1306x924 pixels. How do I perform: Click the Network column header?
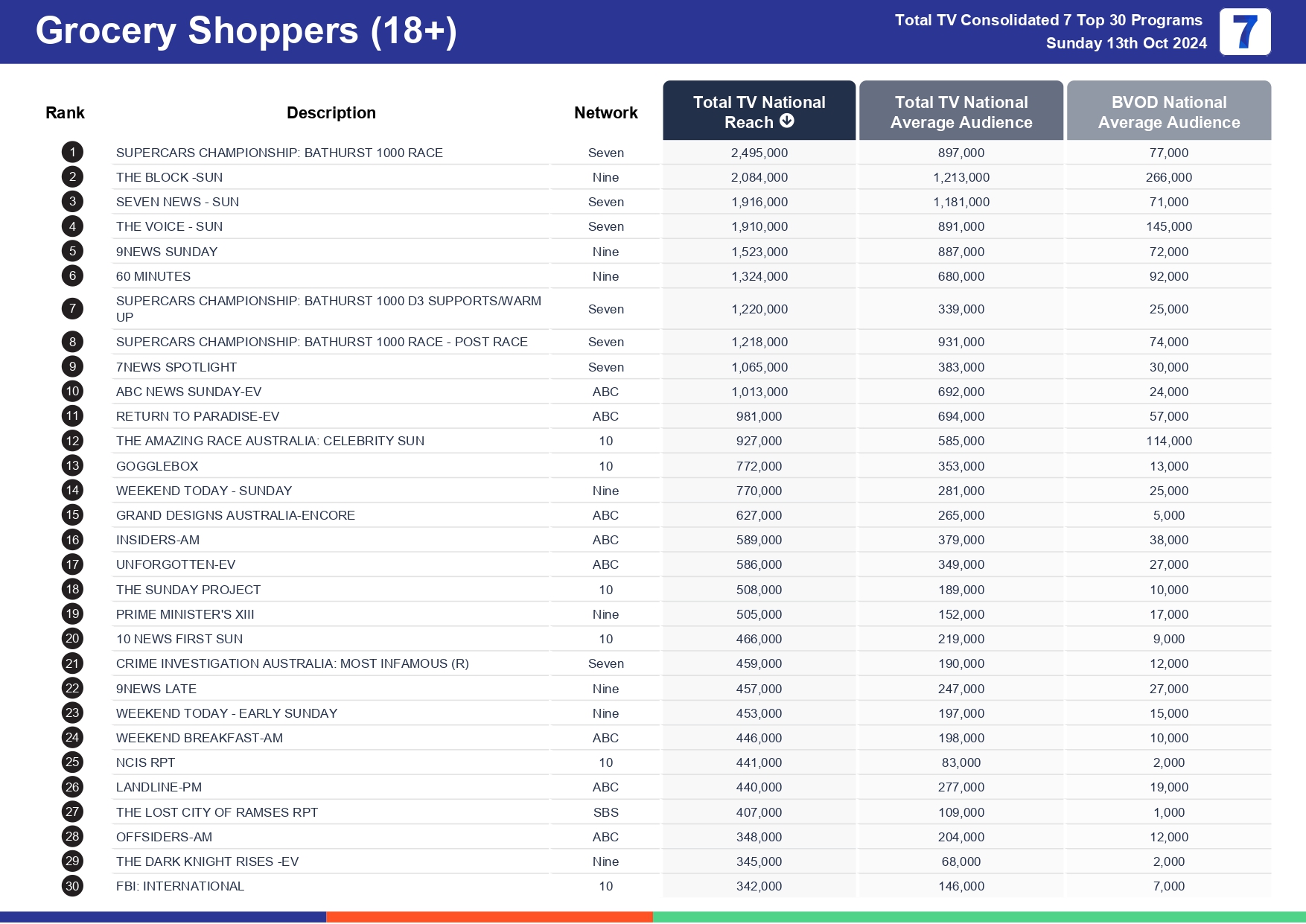pos(605,113)
